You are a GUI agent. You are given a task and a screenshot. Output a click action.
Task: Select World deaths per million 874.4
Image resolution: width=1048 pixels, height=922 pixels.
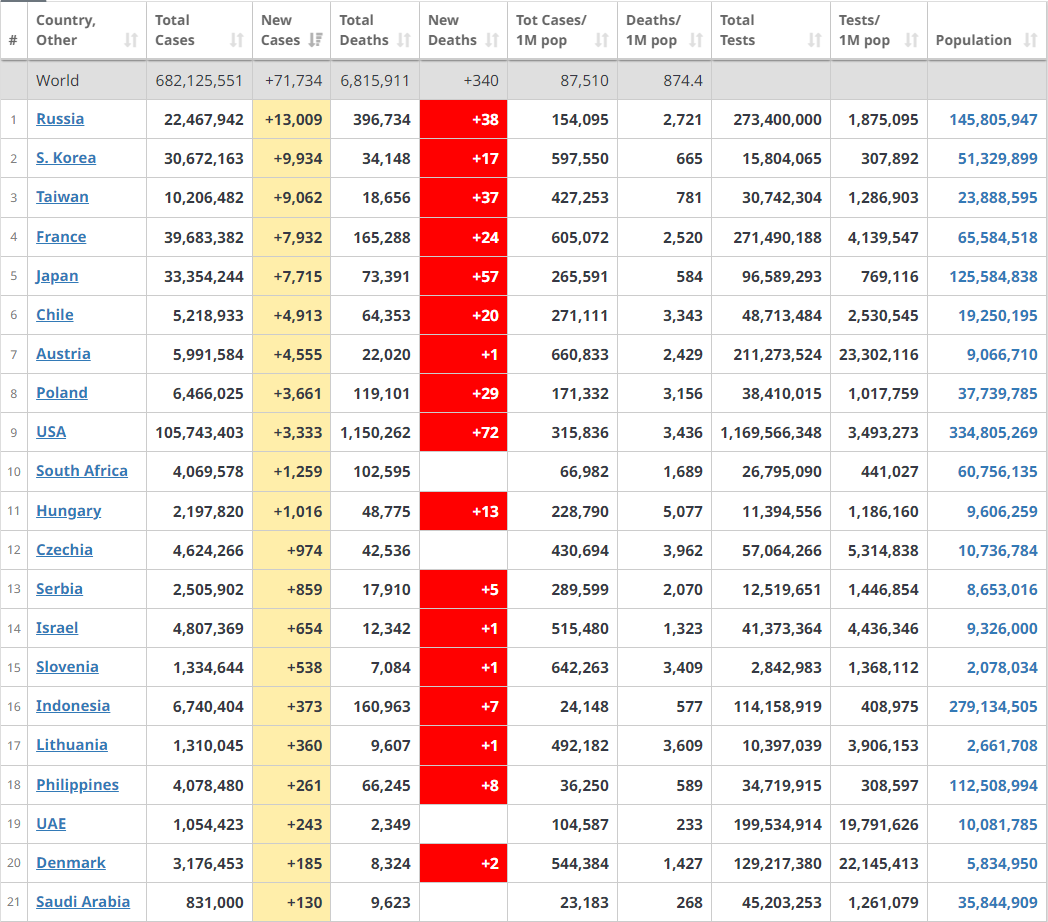pyautogui.click(x=682, y=81)
